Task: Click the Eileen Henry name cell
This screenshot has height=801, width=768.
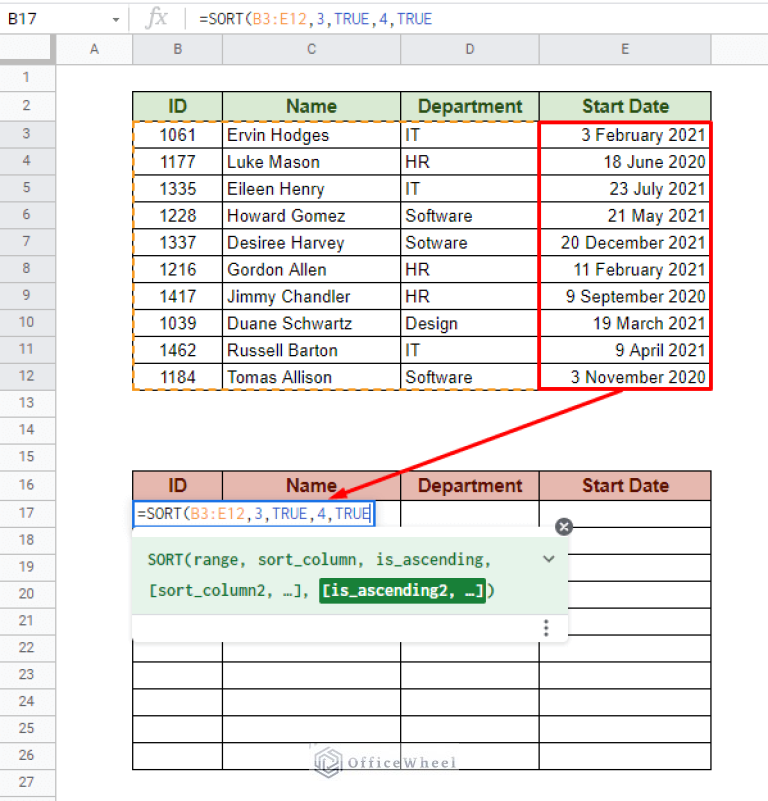Action: coord(311,189)
